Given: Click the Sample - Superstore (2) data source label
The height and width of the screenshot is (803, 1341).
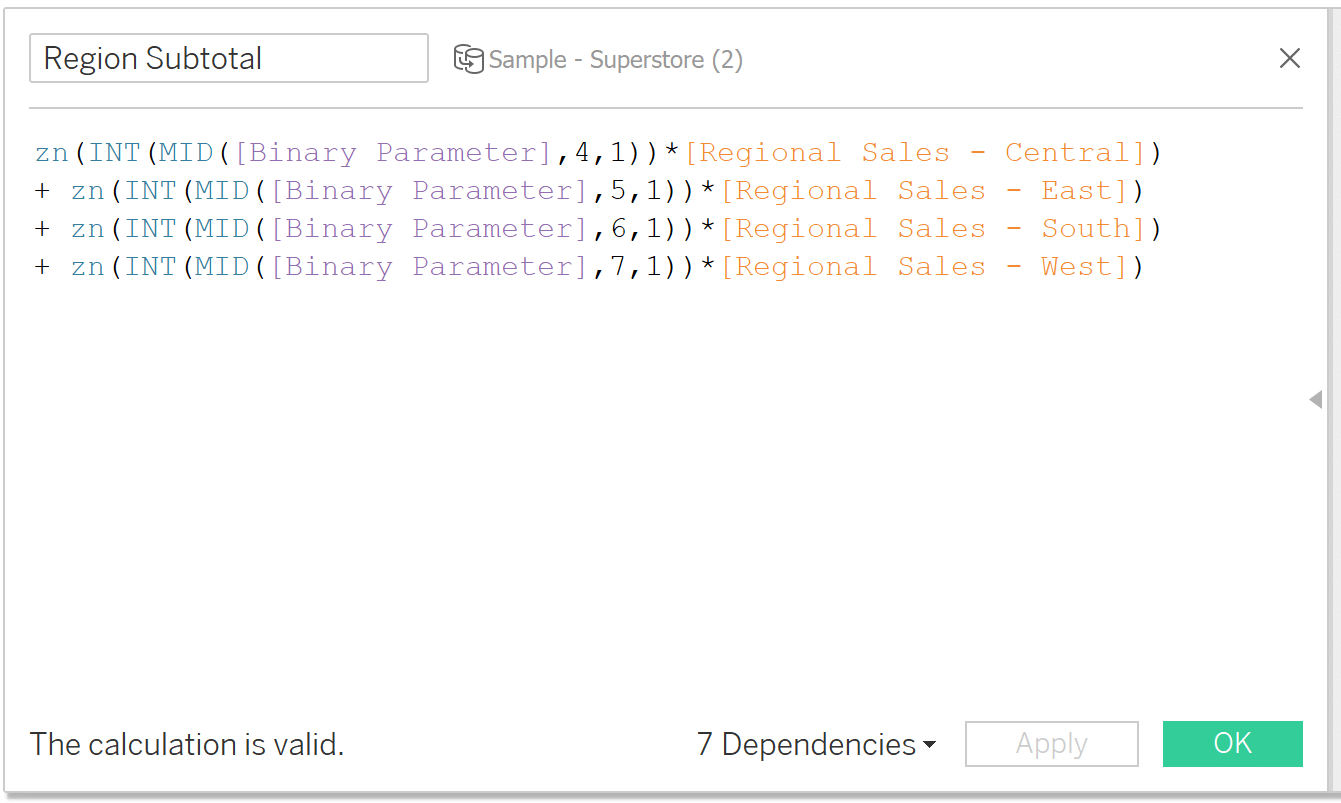Looking at the screenshot, I should click(616, 60).
